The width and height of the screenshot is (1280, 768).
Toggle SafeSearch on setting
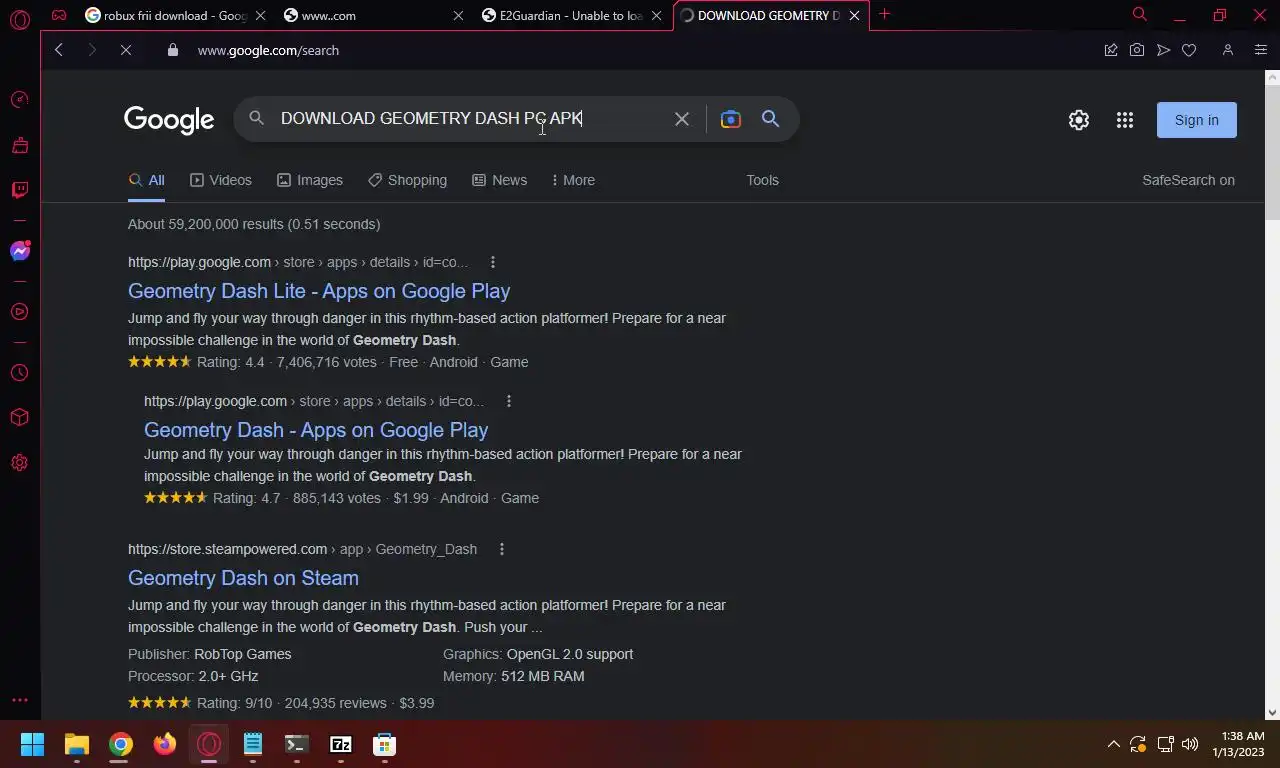point(1188,180)
